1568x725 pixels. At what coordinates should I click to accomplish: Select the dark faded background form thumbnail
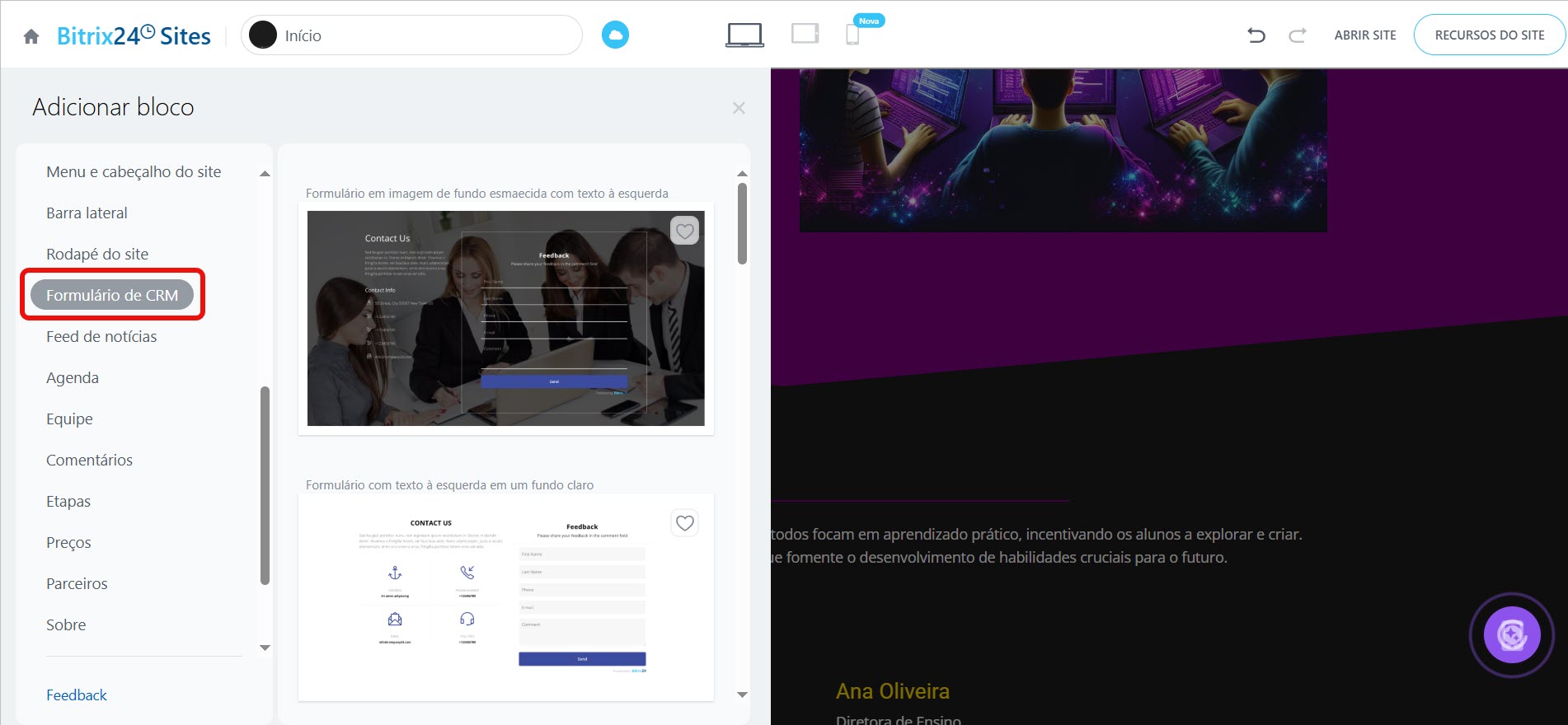tap(505, 319)
